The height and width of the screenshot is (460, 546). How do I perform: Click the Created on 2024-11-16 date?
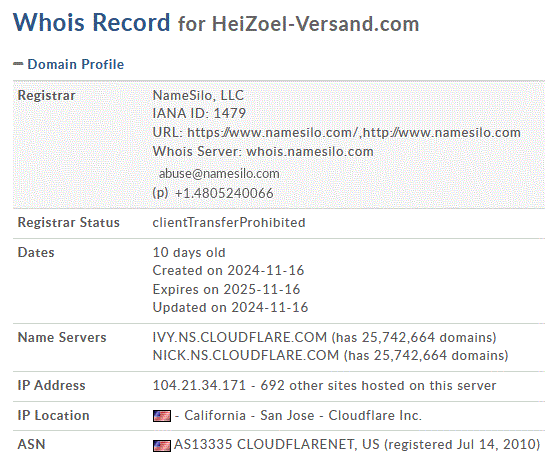(228, 271)
